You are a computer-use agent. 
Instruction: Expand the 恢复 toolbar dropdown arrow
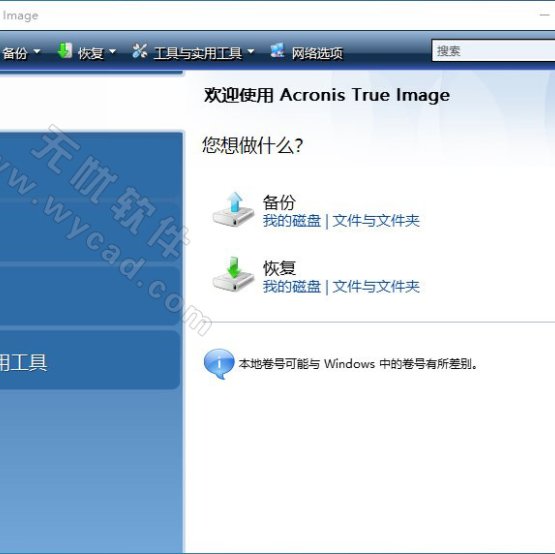coord(112,52)
